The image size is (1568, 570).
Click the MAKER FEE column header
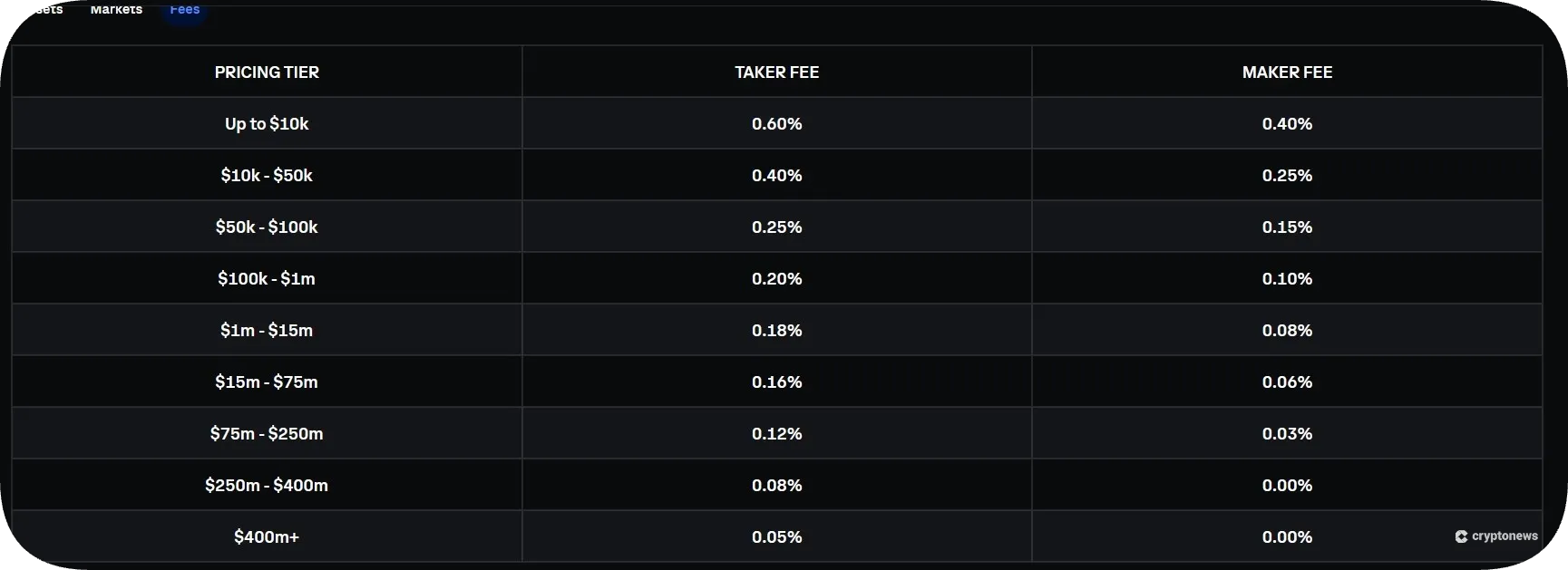click(1287, 72)
